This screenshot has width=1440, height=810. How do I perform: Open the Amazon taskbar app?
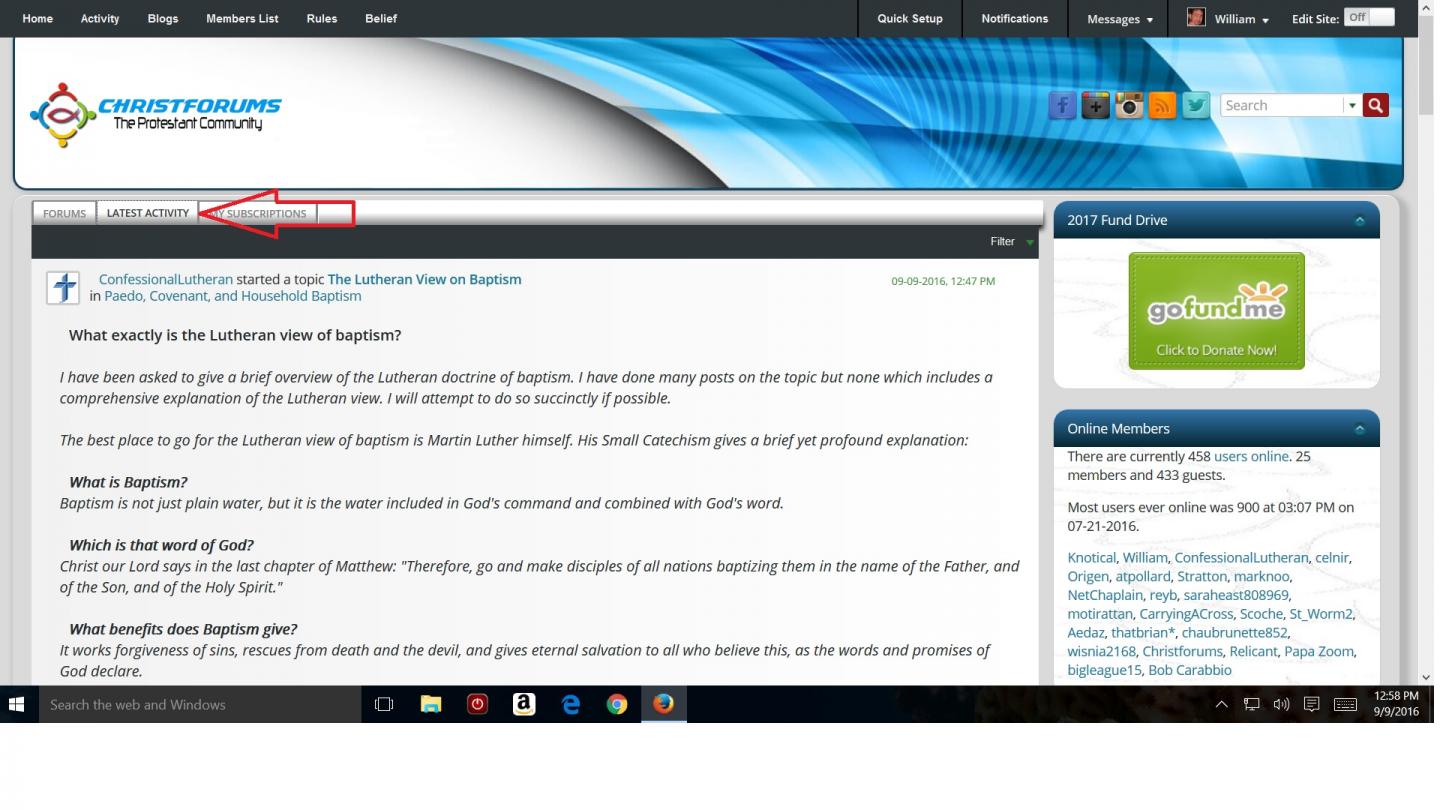[x=523, y=704]
